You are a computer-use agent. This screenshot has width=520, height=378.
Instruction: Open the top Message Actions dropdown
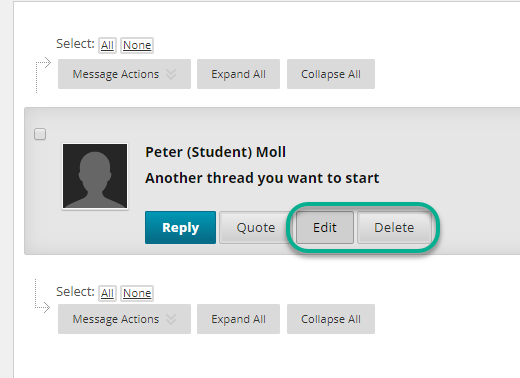coord(124,74)
